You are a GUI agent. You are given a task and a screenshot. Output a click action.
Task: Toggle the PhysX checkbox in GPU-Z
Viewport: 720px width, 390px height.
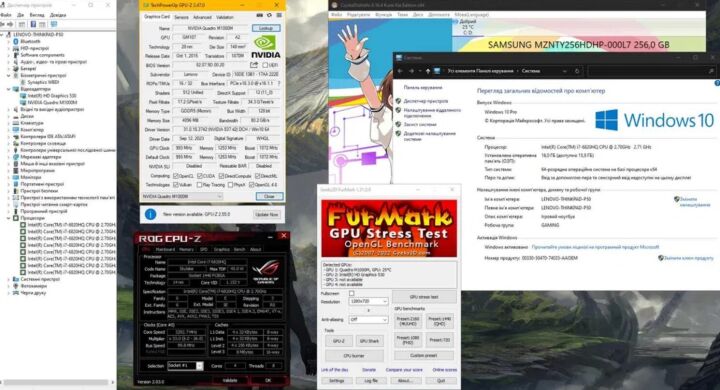coord(231,185)
